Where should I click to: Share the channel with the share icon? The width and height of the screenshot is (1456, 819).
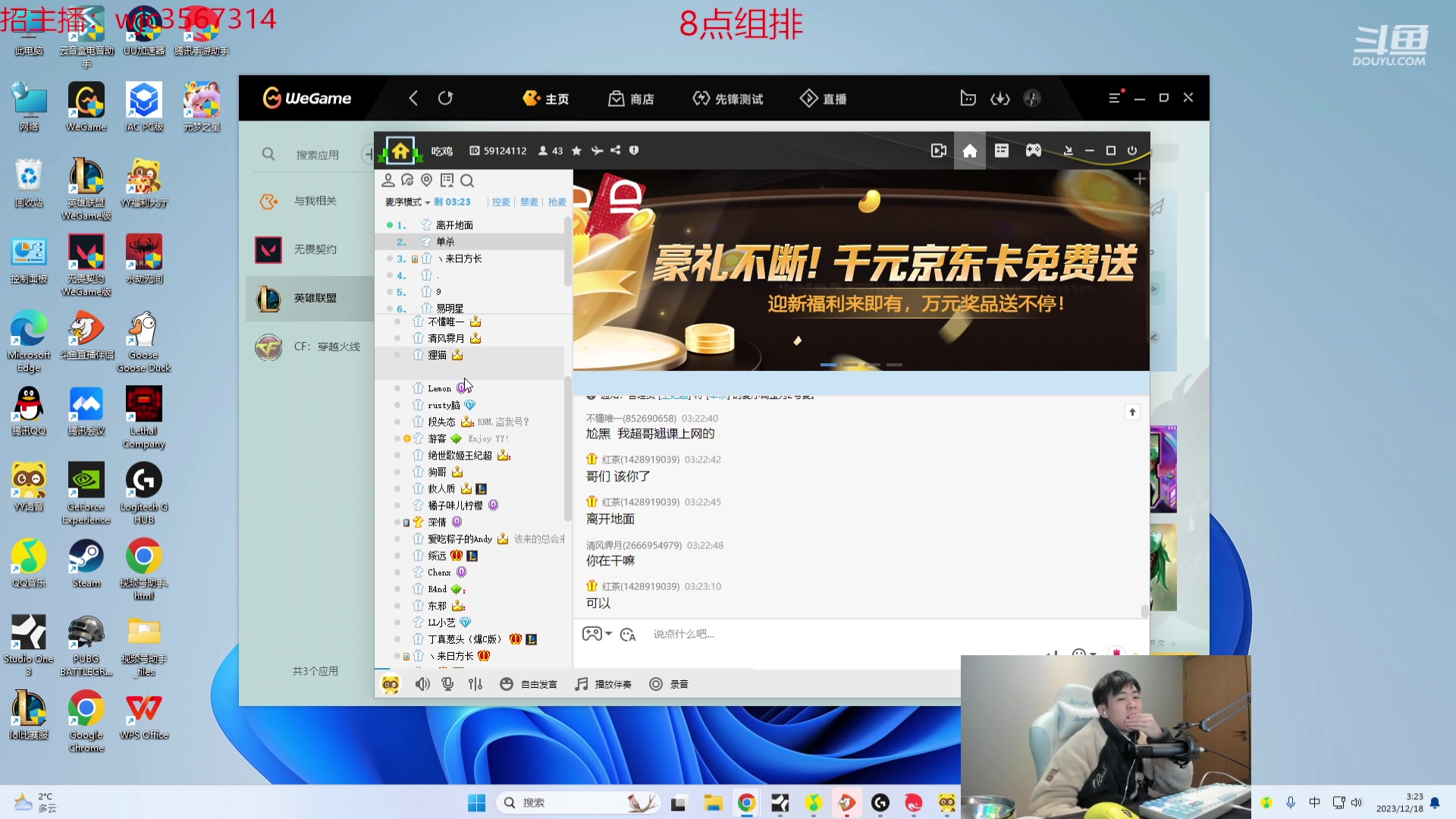[615, 150]
